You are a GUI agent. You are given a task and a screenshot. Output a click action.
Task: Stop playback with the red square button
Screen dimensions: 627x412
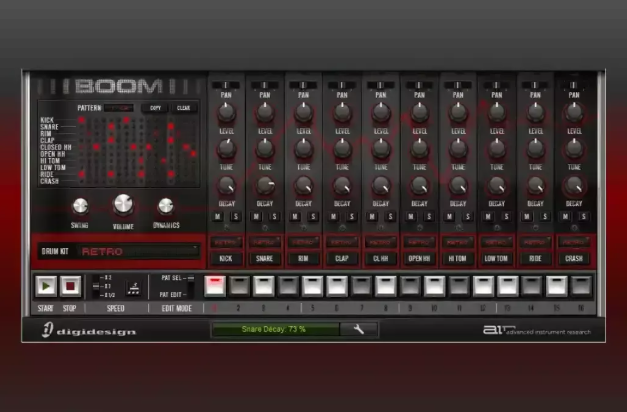pos(70,286)
